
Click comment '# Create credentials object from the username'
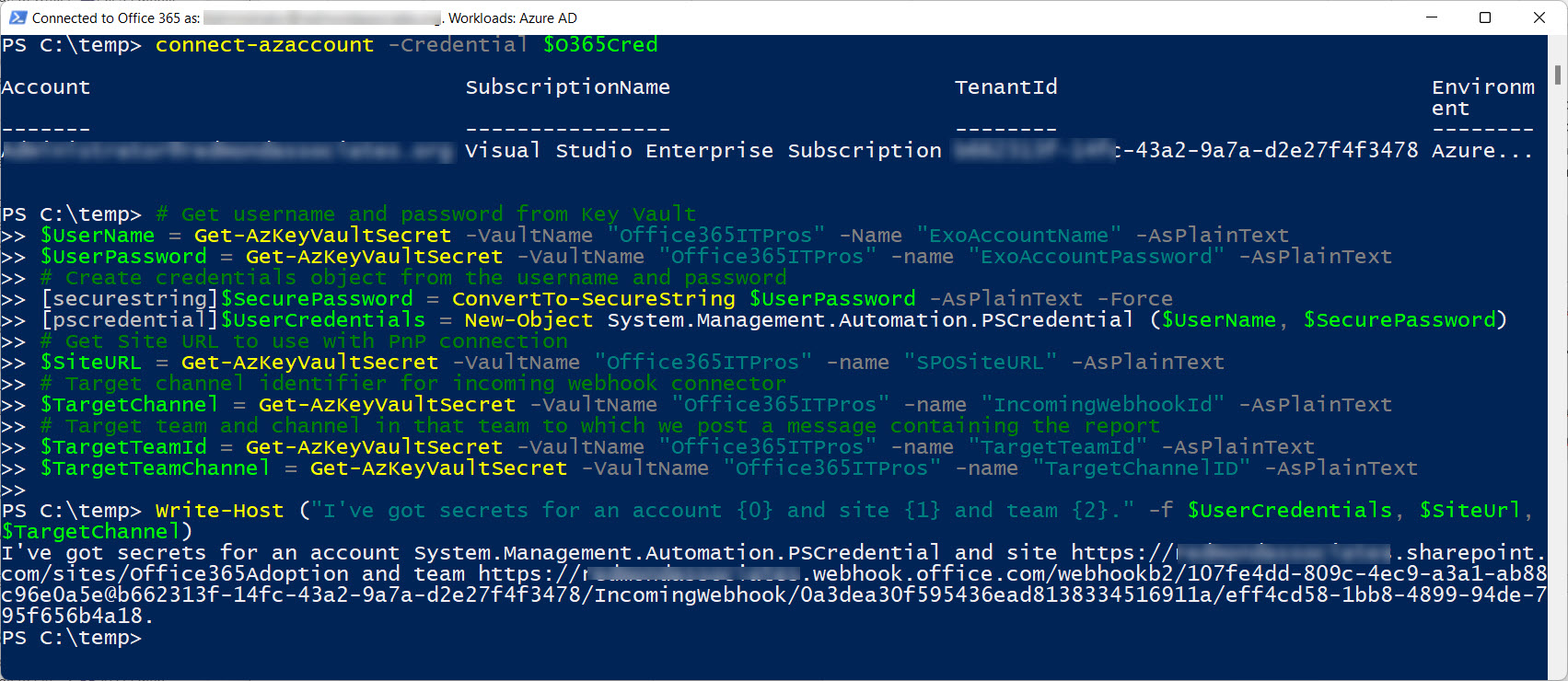point(413,278)
